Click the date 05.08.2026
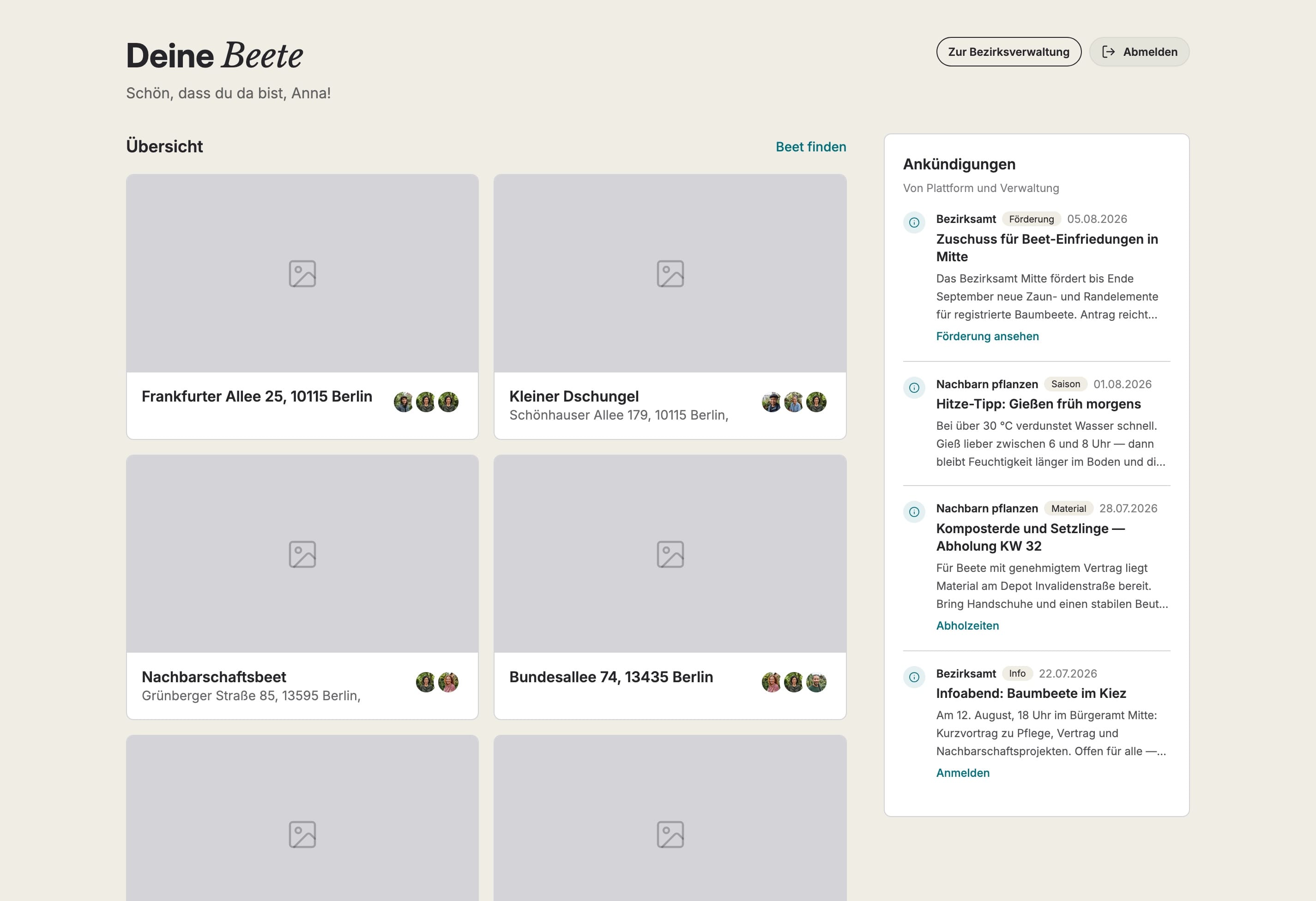Viewport: 1316px width, 901px height. click(x=1097, y=219)
